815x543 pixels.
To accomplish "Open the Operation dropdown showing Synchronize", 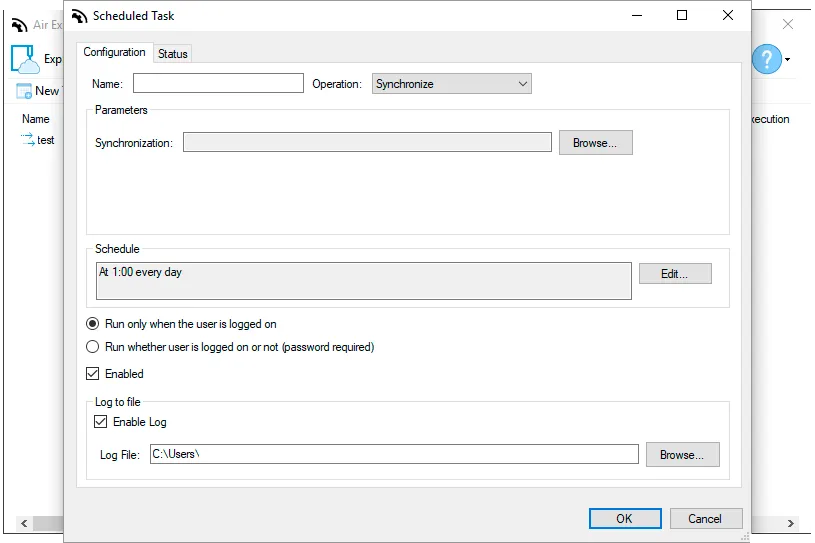I will coord(452,84).
